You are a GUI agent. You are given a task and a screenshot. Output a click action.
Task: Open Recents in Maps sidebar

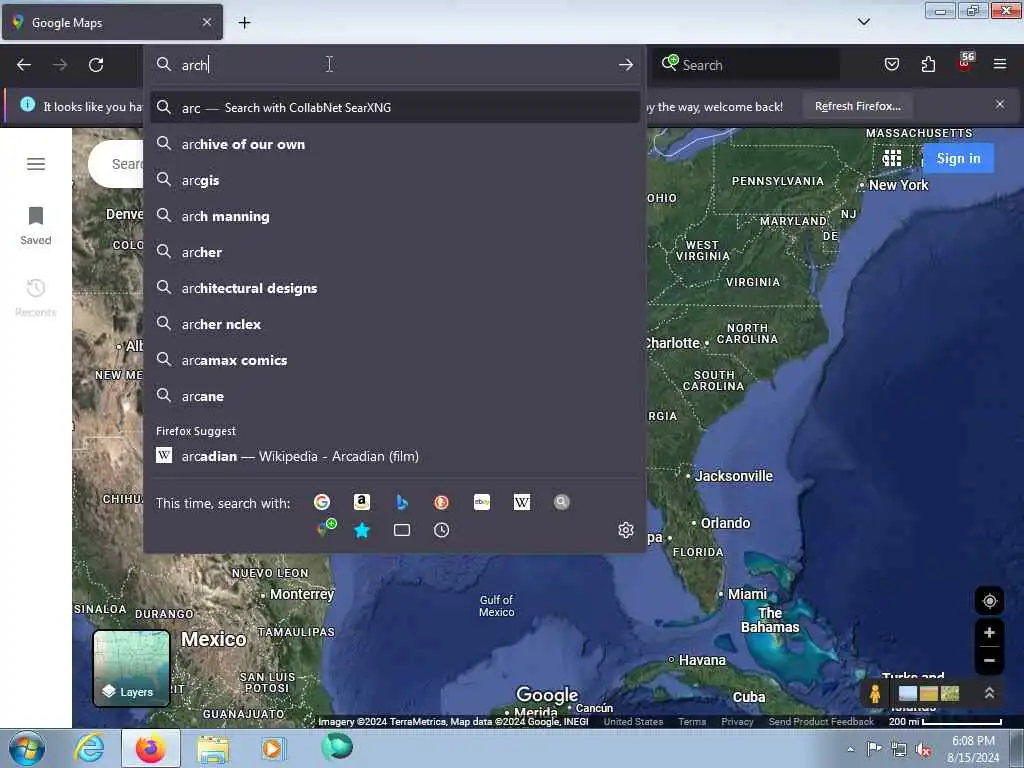point(36,298)
